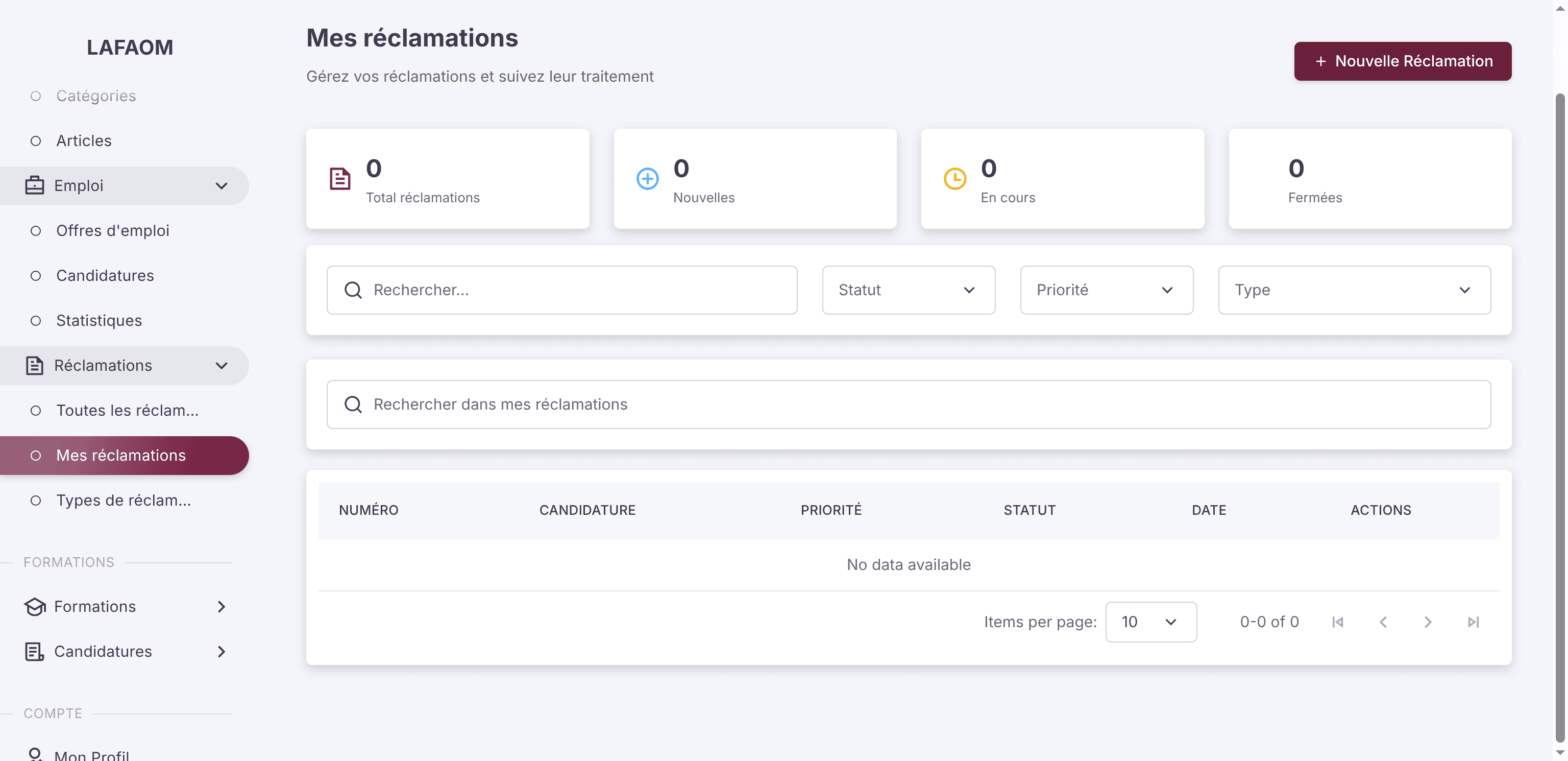1568x761 pixels.
Task: Select Mes réclamations menu item
Action: click(x=124, y=456)
